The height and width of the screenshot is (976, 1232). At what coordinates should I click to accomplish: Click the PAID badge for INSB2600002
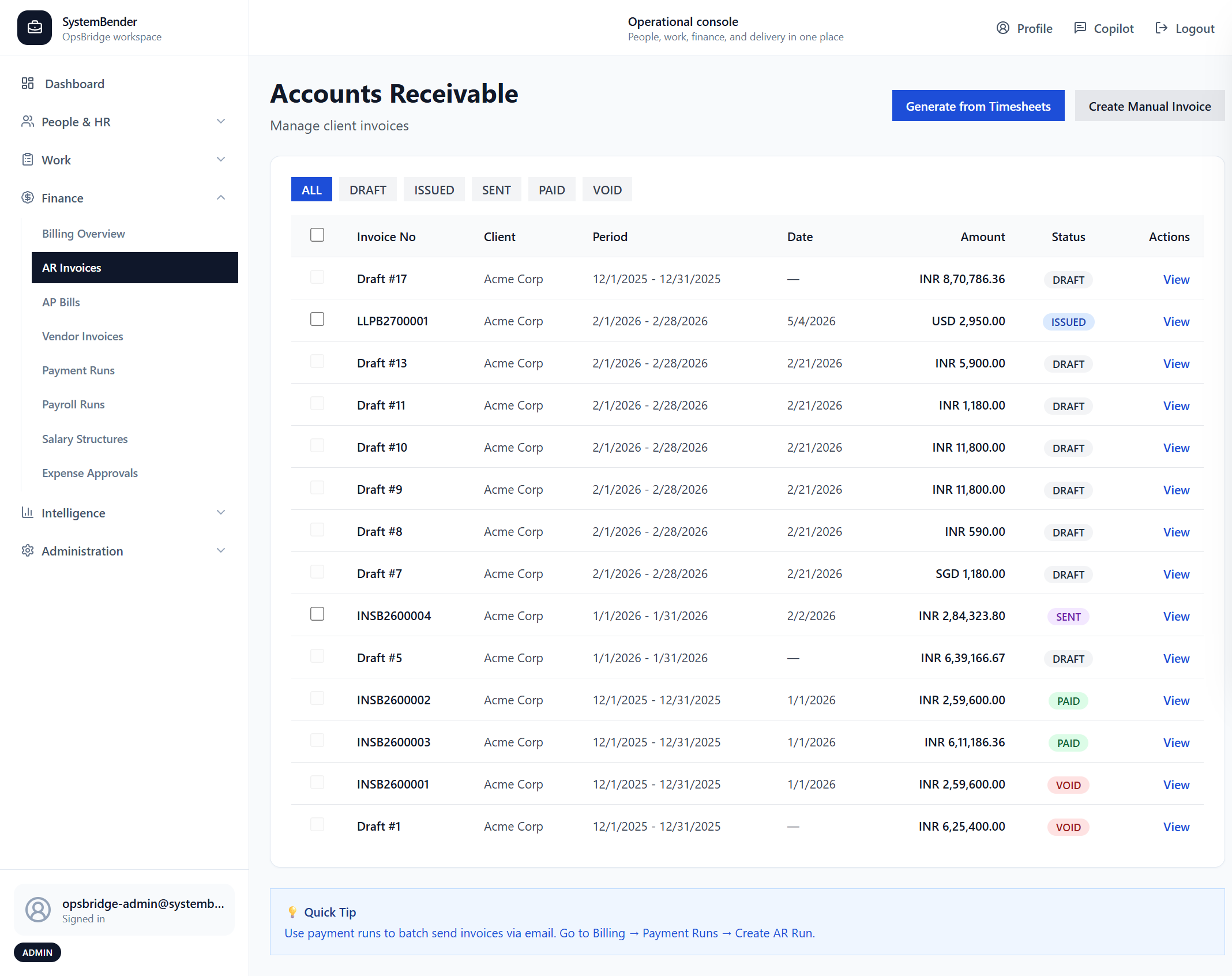point(1068,701)
